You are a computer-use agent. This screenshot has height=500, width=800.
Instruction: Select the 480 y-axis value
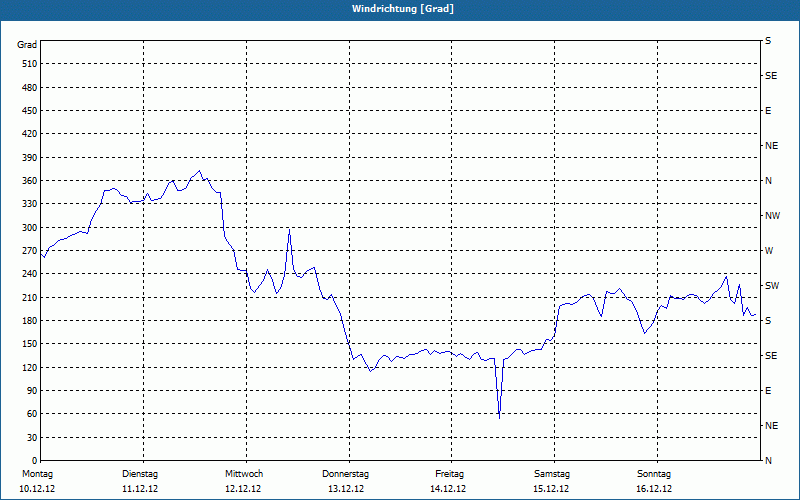pyautogui.click(x=30, y=87)
